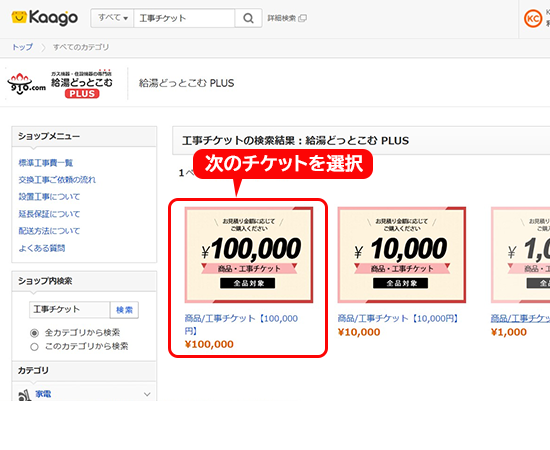Expand the 家電 category chevron
The image size is (550, 450).
click(147, 395)
